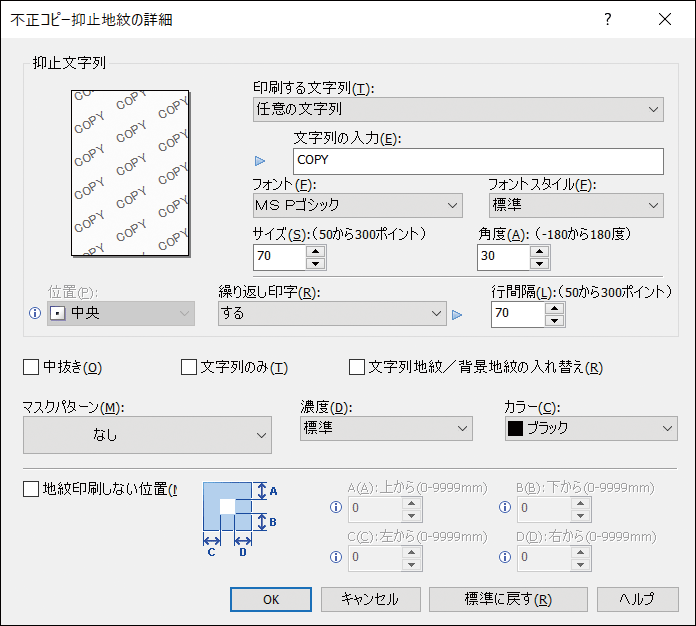
Task: Click the COPY watermark preview thumbnail
Action: pos(129,172)
